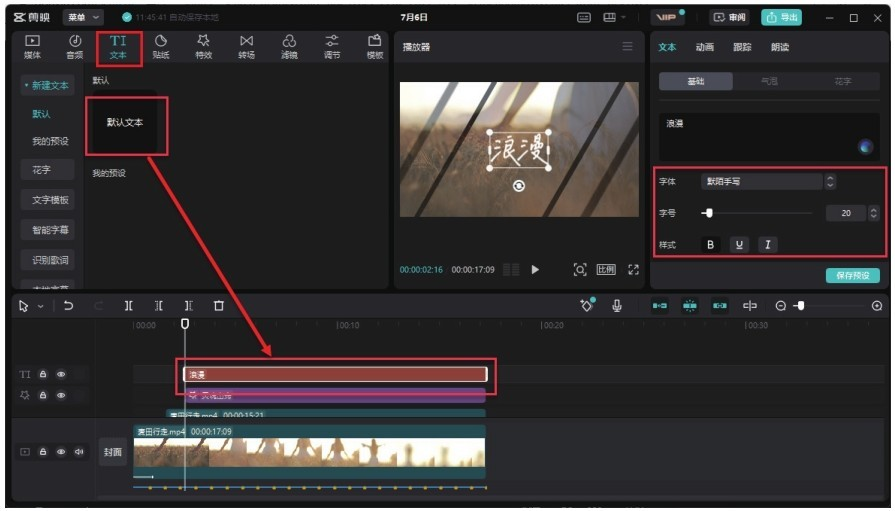The height and width of the screenshot is (511, 895).
Task: Toggle linkage icon right of auto snap
Action: pyautogui.click(x=720, y=306)
